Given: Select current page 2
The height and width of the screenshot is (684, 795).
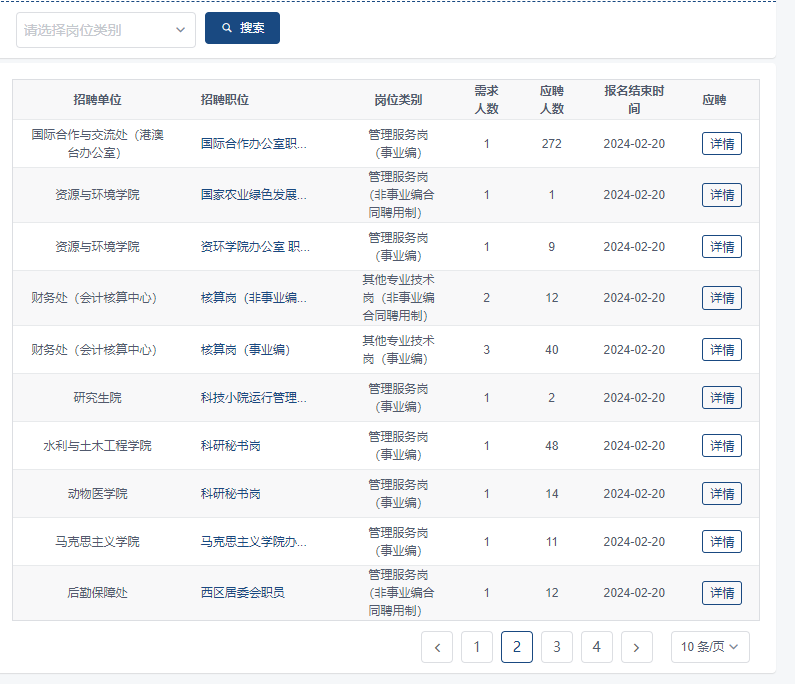Looking at the screenshot, I should coord(517,647).
